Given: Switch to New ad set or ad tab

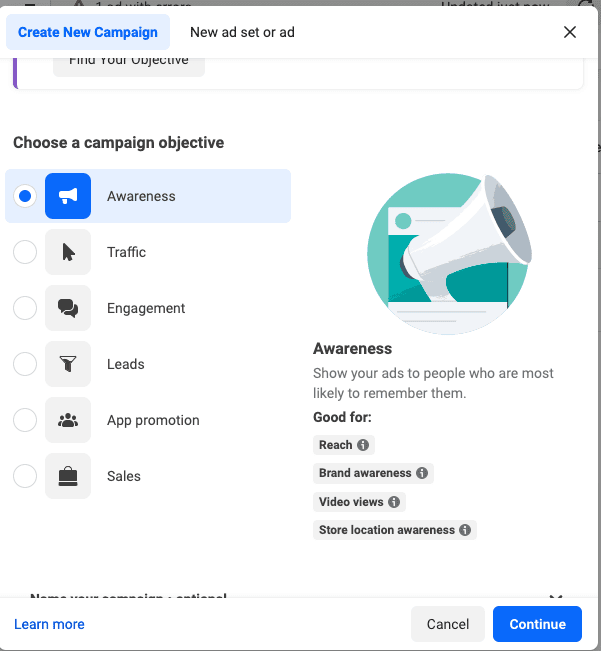Looking at the screenshot, I should coord(242,32).
